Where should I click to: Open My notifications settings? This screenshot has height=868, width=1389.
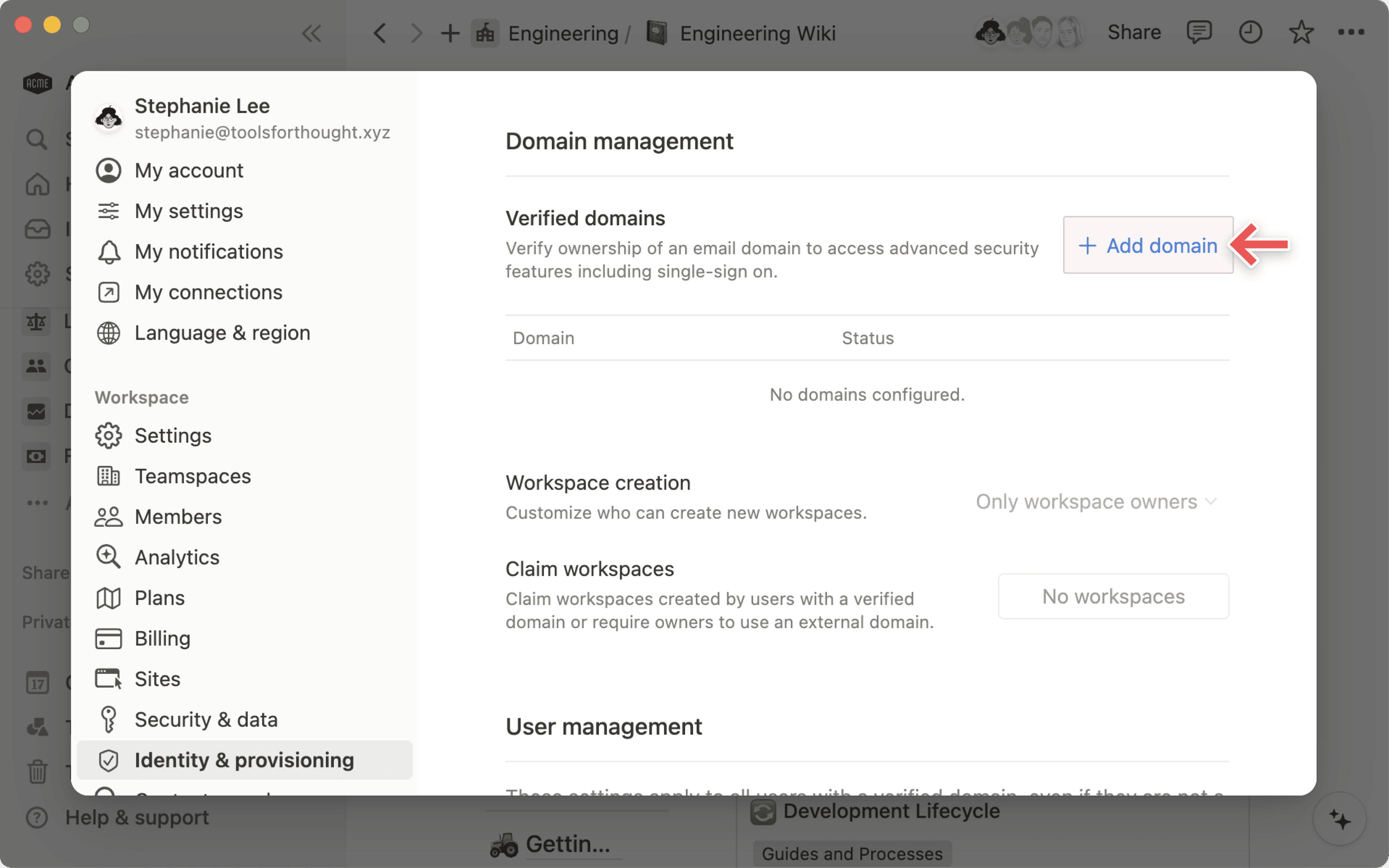click(208, 251)
